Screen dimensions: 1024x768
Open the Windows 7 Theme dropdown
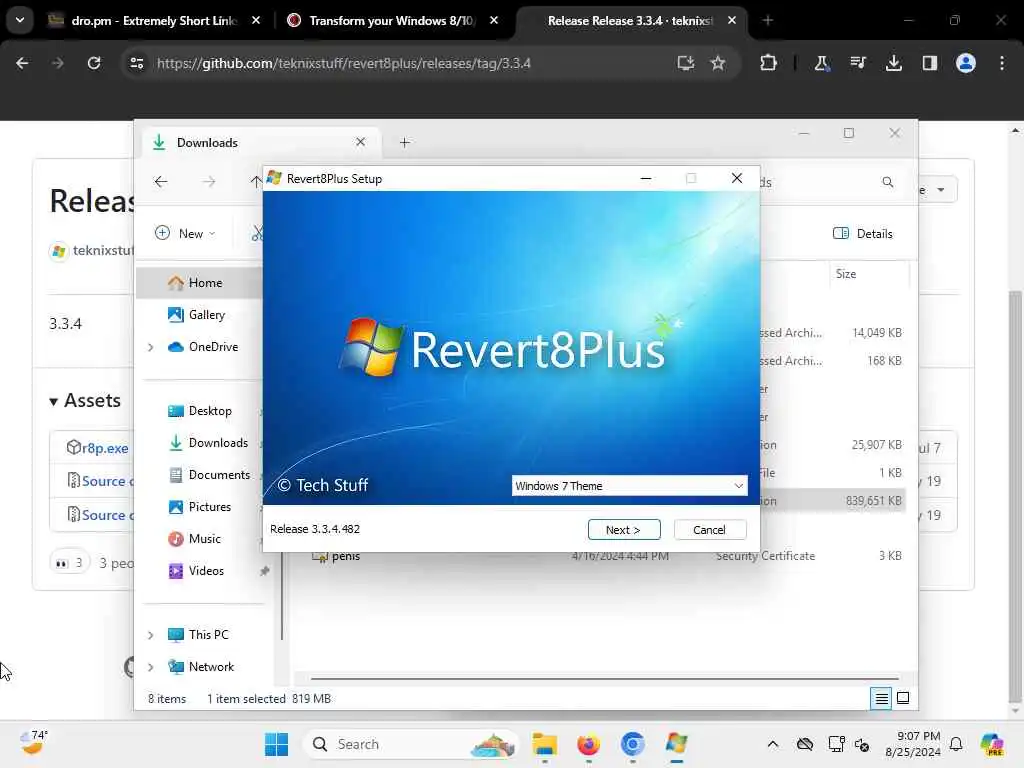pyautogui.click(x=630, y=486)
